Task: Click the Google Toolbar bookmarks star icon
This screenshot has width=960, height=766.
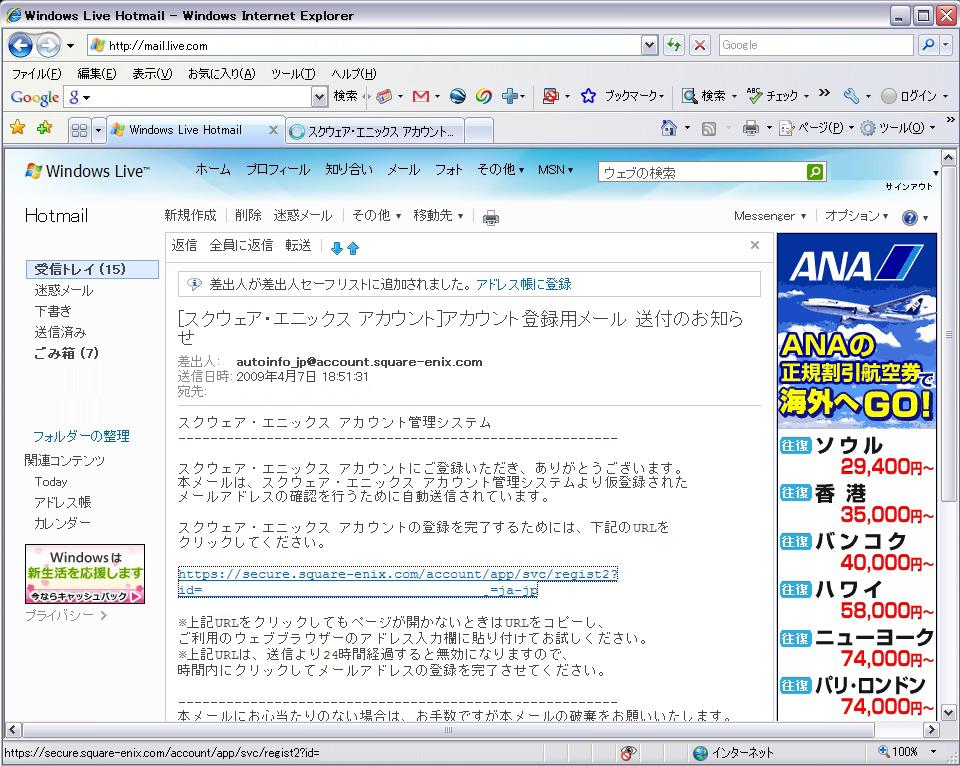Action: [x=588, y=96]
